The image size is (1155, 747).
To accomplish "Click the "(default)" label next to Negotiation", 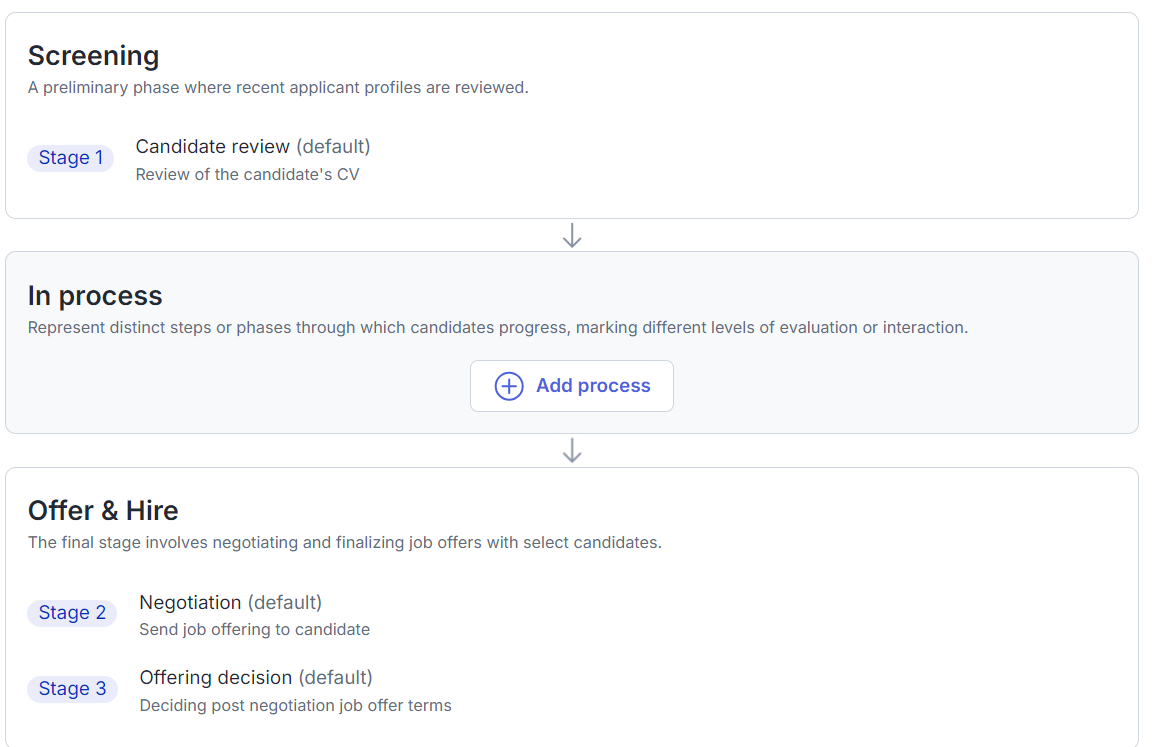I will [x=285, y=603].
